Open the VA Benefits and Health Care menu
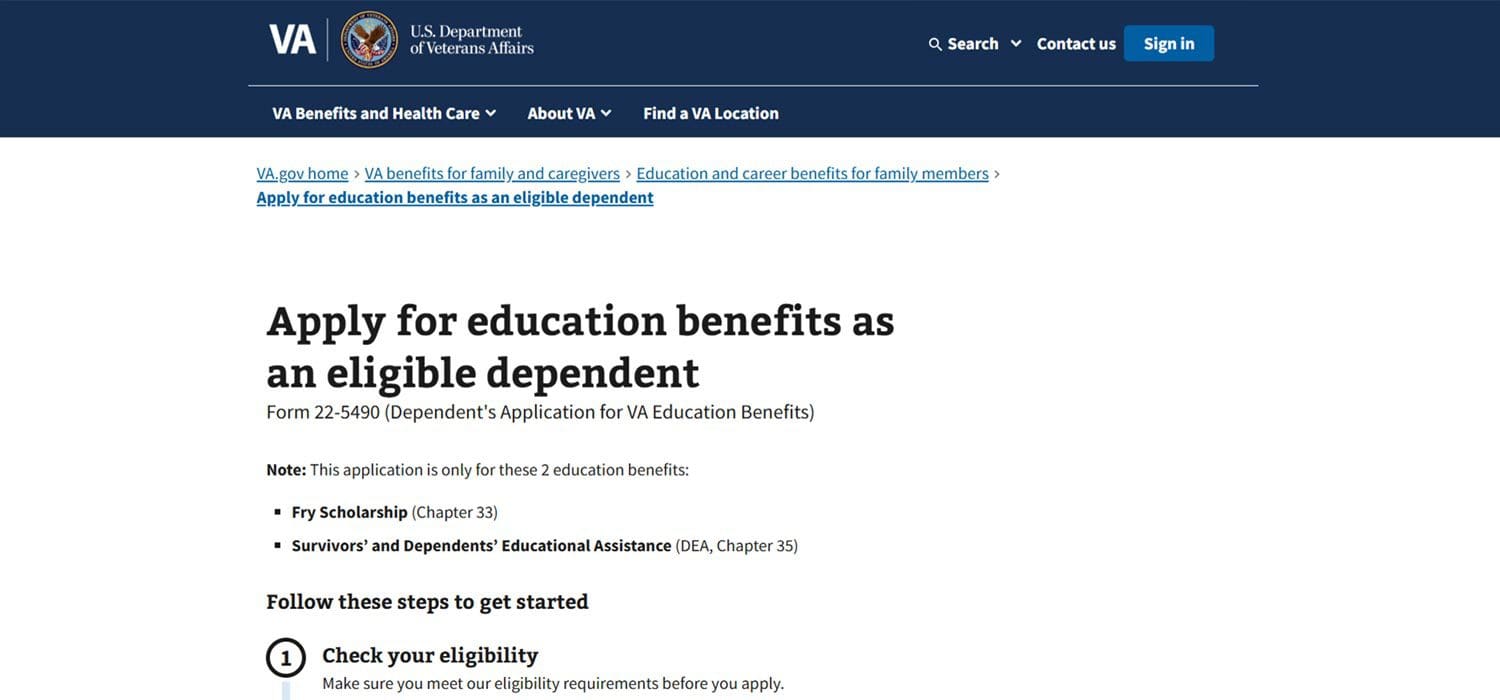The image size is (1500, 700). point(376,113)
